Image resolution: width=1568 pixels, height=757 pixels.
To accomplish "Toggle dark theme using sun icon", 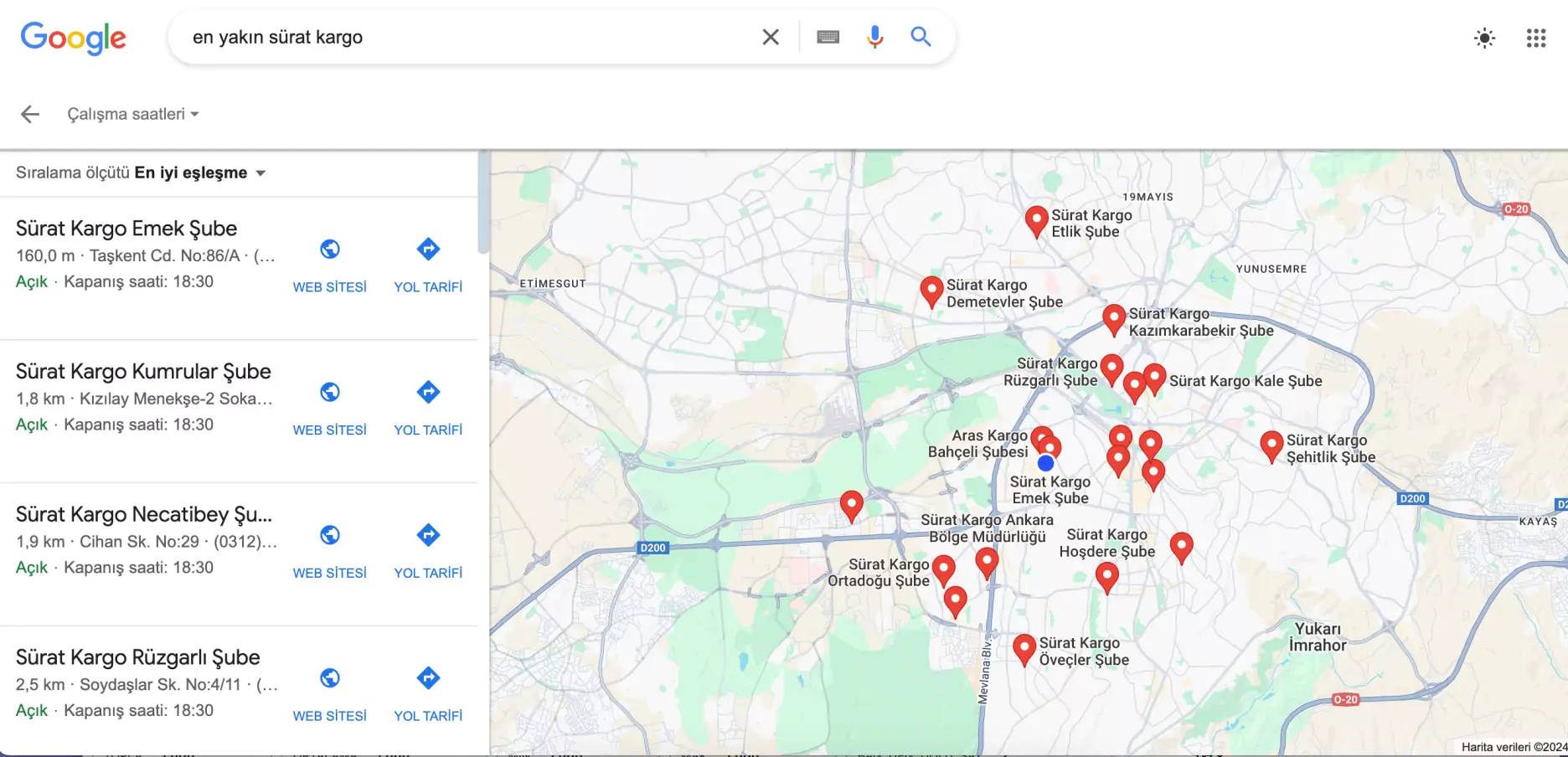I will point(1484,38).
